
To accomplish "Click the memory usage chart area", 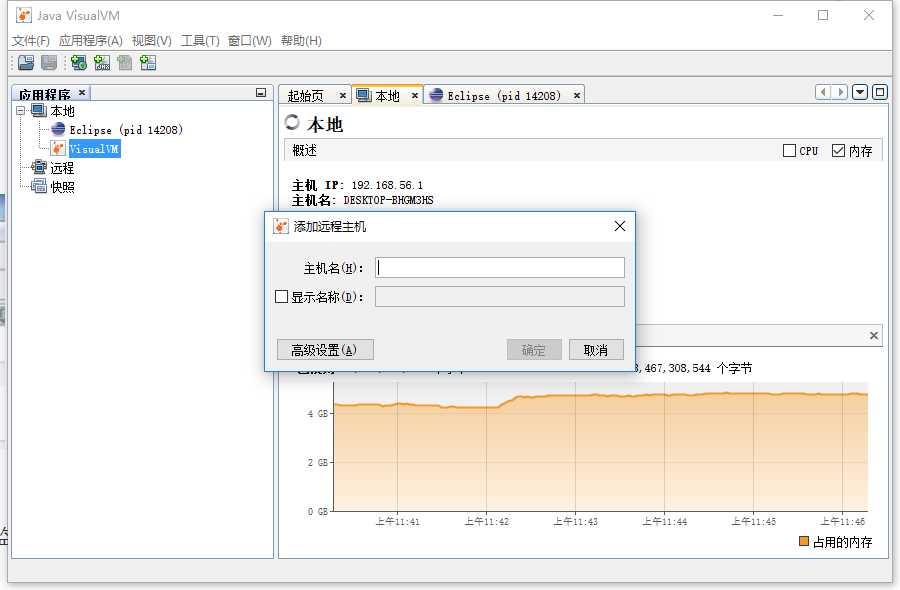I will [600, 447].
